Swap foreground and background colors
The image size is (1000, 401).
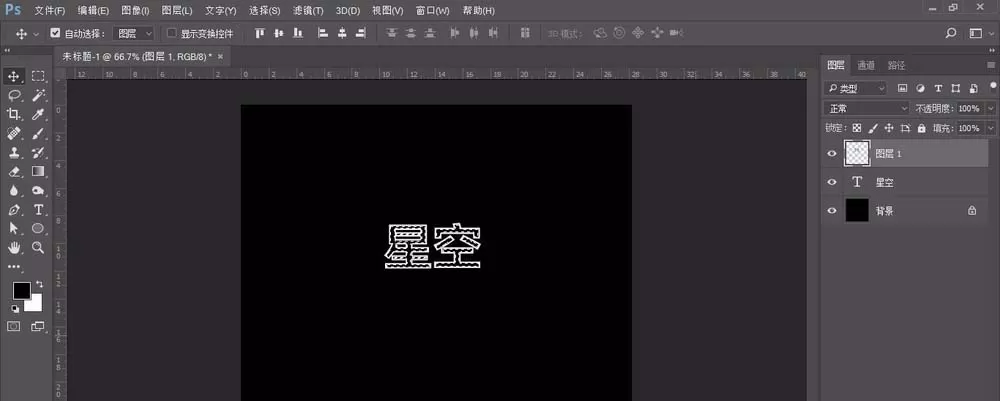coord(40,284)
